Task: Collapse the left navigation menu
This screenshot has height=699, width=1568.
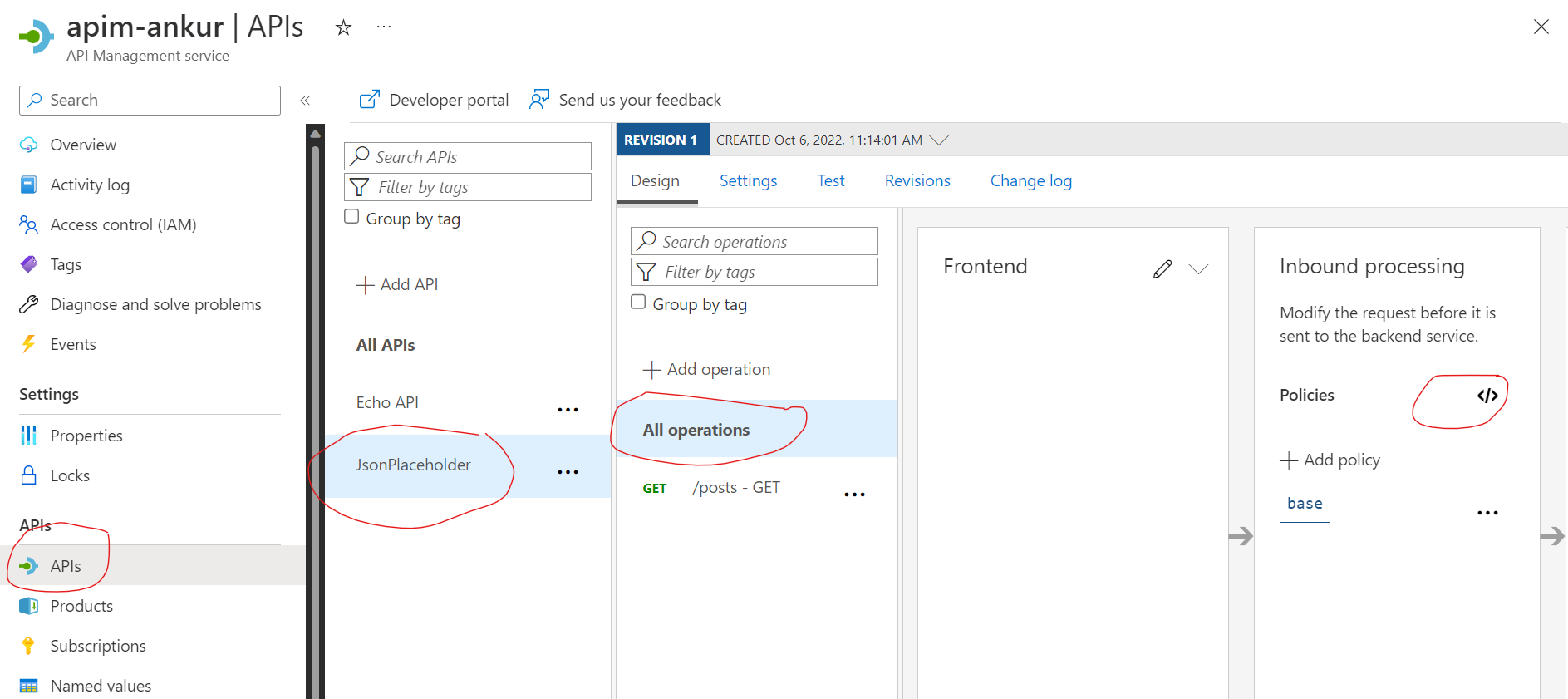Action: tap(305, 101)
